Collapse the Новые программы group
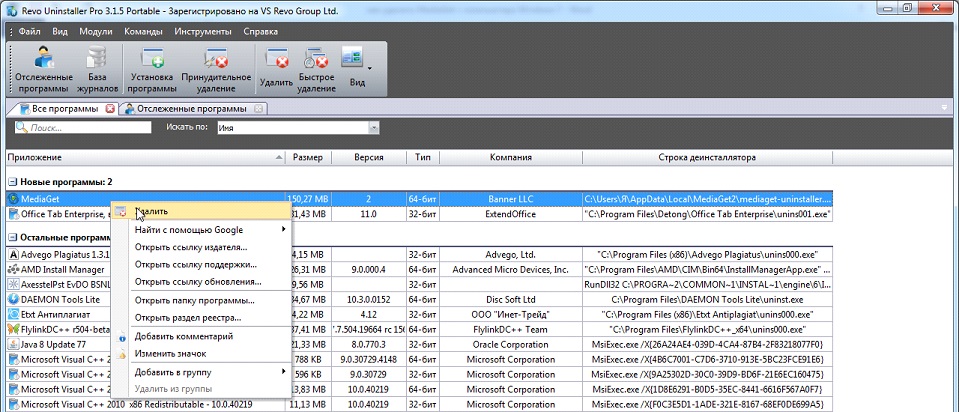Viewport: 959px width, 412px height. point(11,182)
